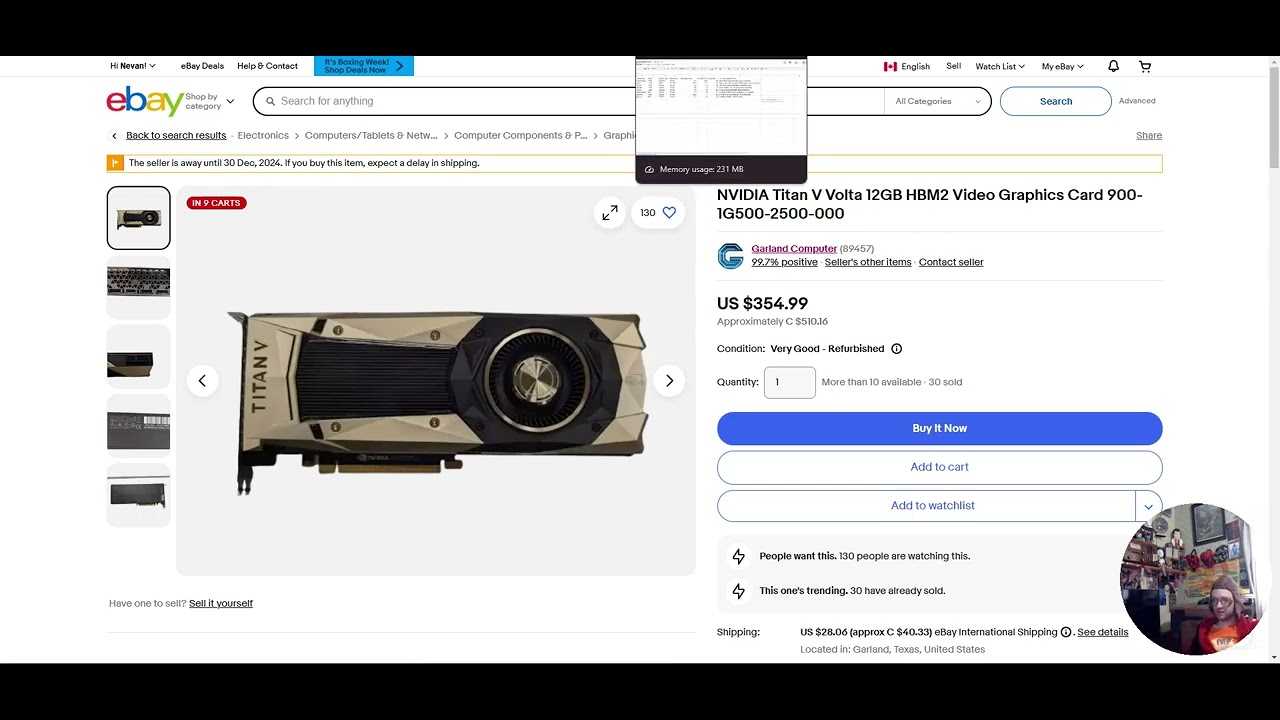The image size is (1280, 720).
Task: Show previous product image
Action: pyautogui.click(x=202, y=381)
